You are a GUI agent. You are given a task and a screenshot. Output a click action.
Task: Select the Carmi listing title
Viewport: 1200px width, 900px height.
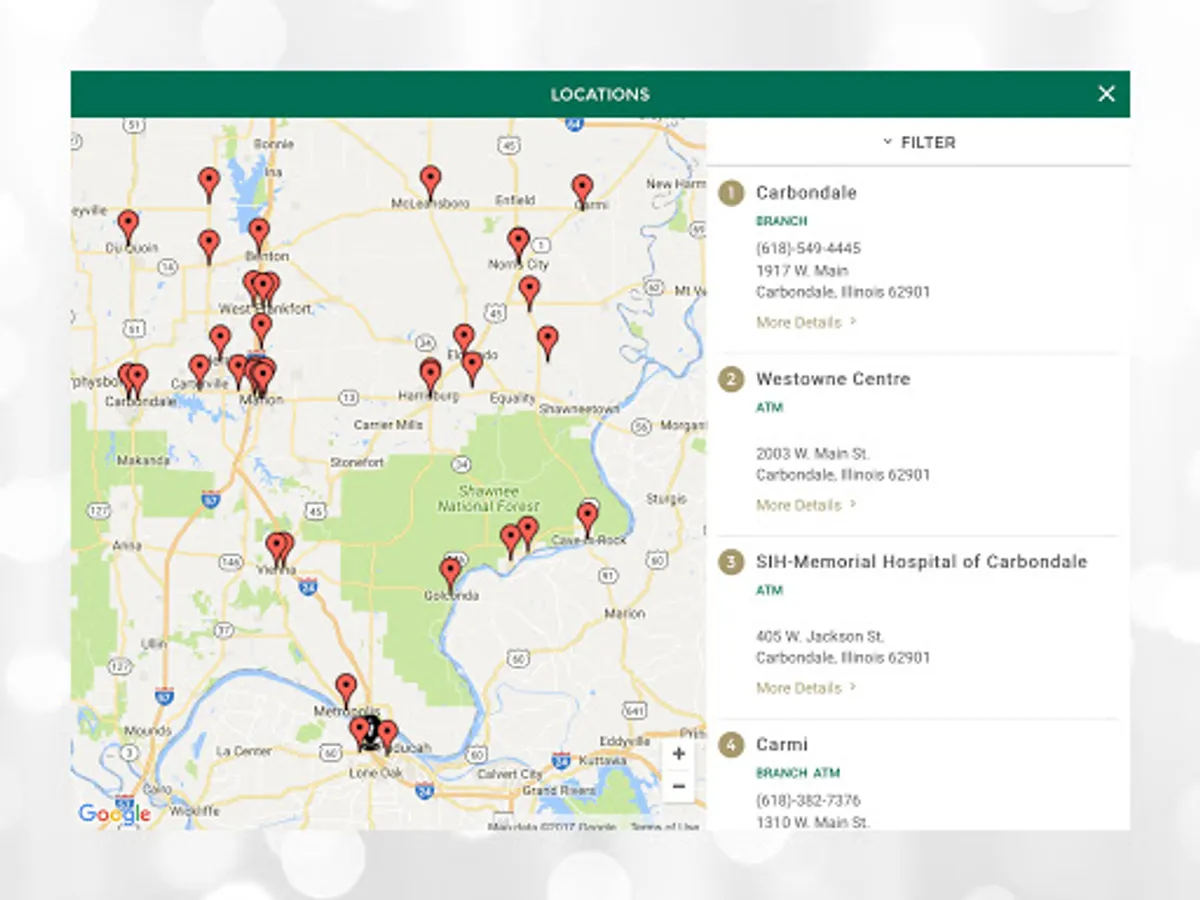[782, 745]
